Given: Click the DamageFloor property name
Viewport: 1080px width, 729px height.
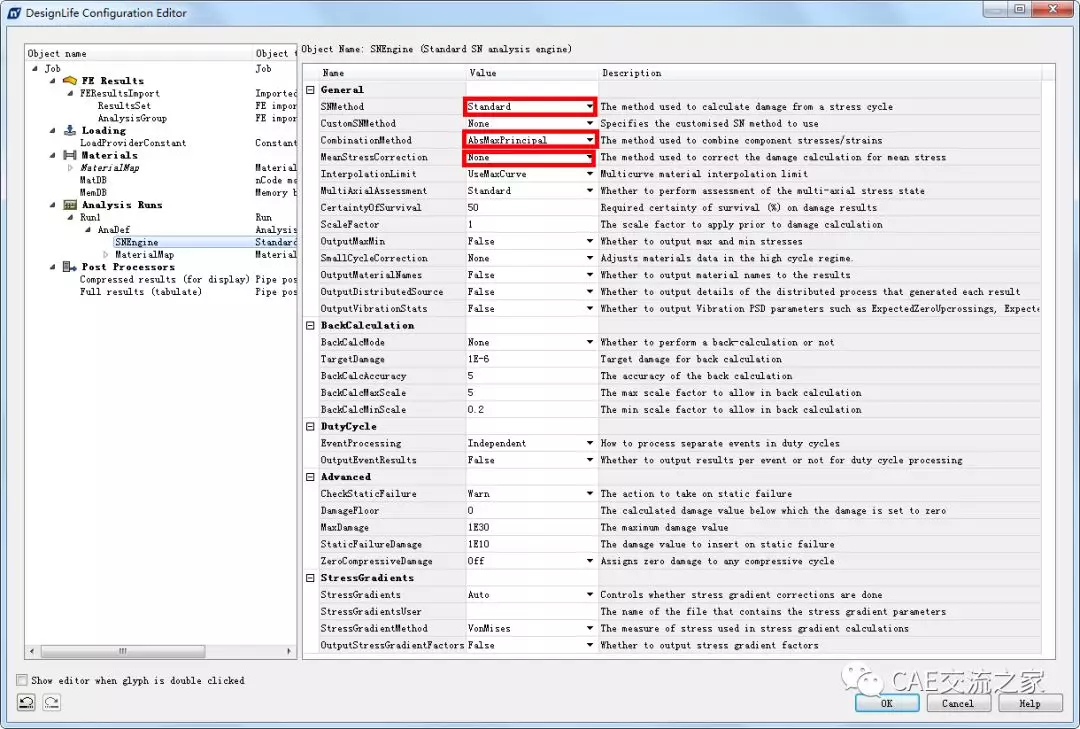Looking at the screenshot, I should tap(349, 511).
